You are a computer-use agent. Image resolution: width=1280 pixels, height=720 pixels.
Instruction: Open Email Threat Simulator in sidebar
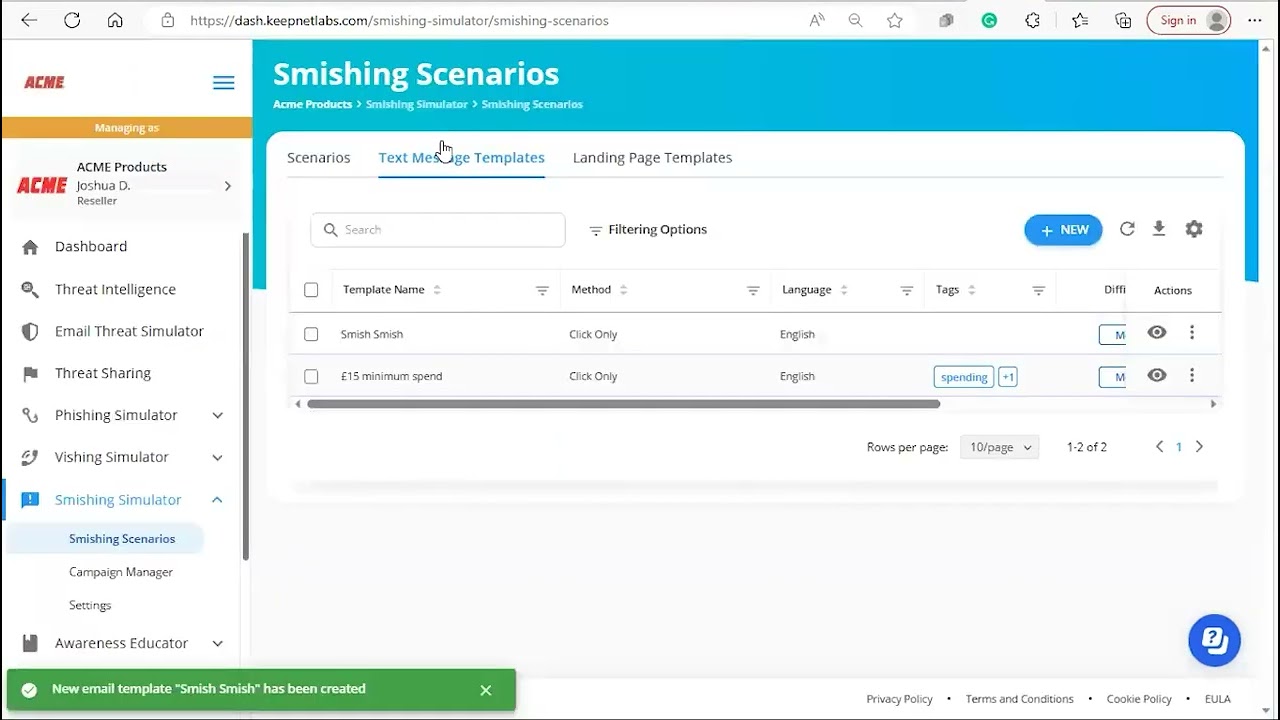pyautogui.click(x=129, y=331)
